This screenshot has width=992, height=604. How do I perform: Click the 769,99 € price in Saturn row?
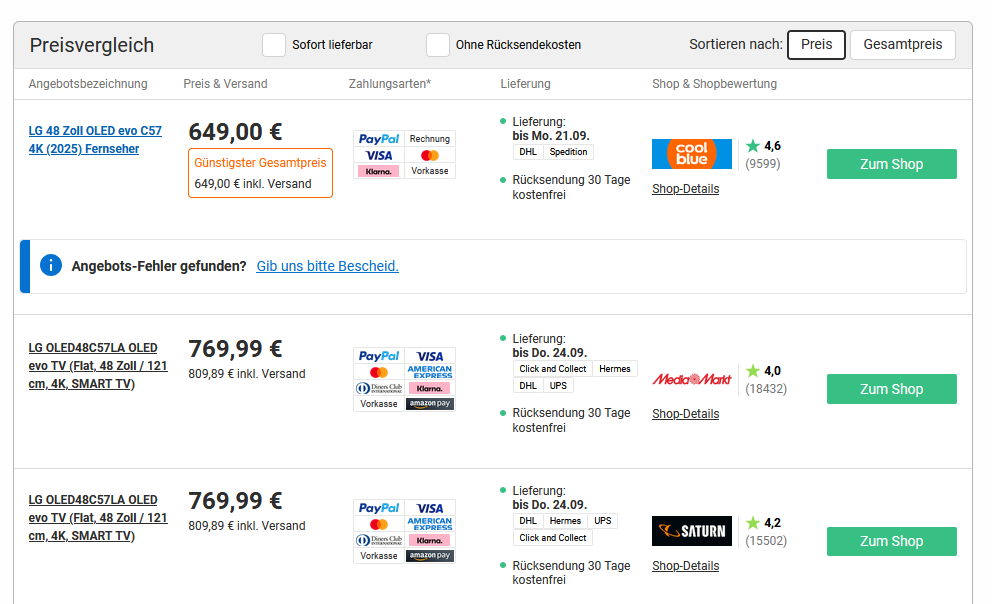pyautogui.click(x=235, y=500)
